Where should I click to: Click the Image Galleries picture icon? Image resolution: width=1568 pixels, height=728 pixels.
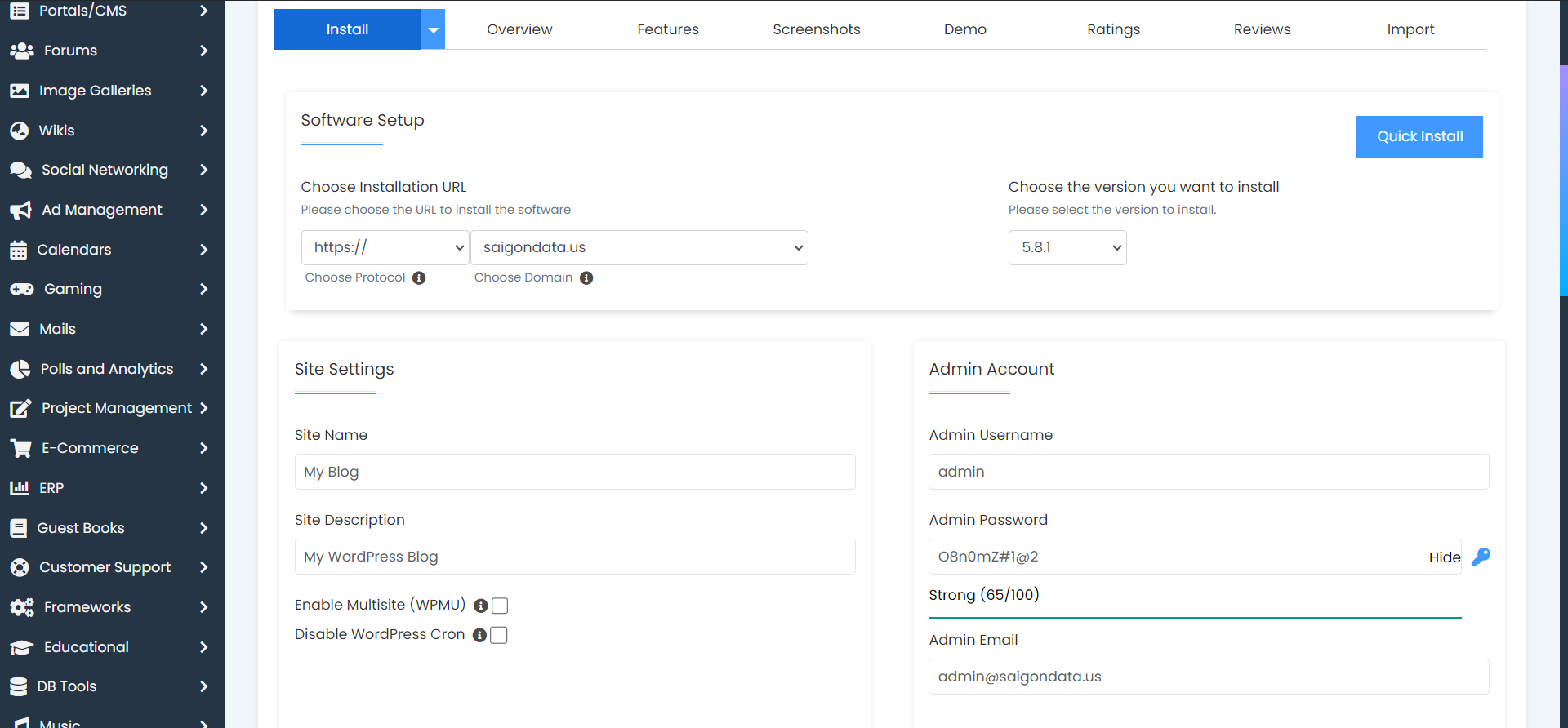pos(20,91)
